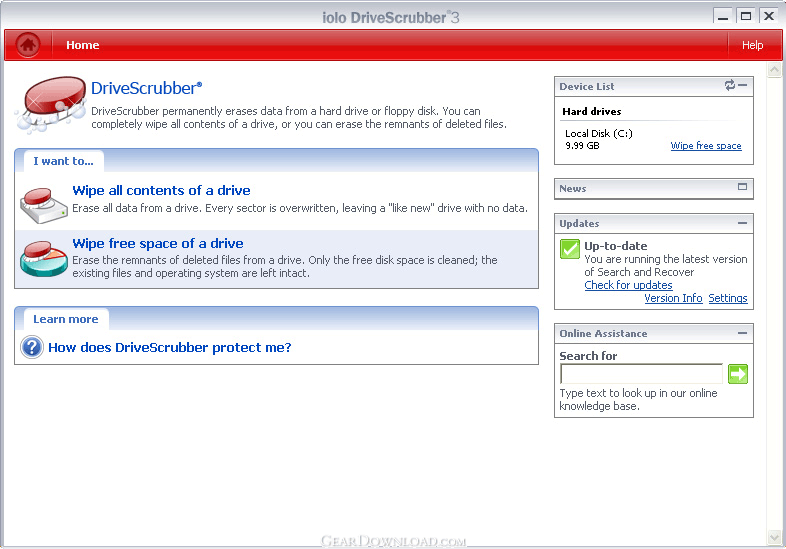
Task: Click the 9.99 GB drive size text
Action: (x=582, y=146)
